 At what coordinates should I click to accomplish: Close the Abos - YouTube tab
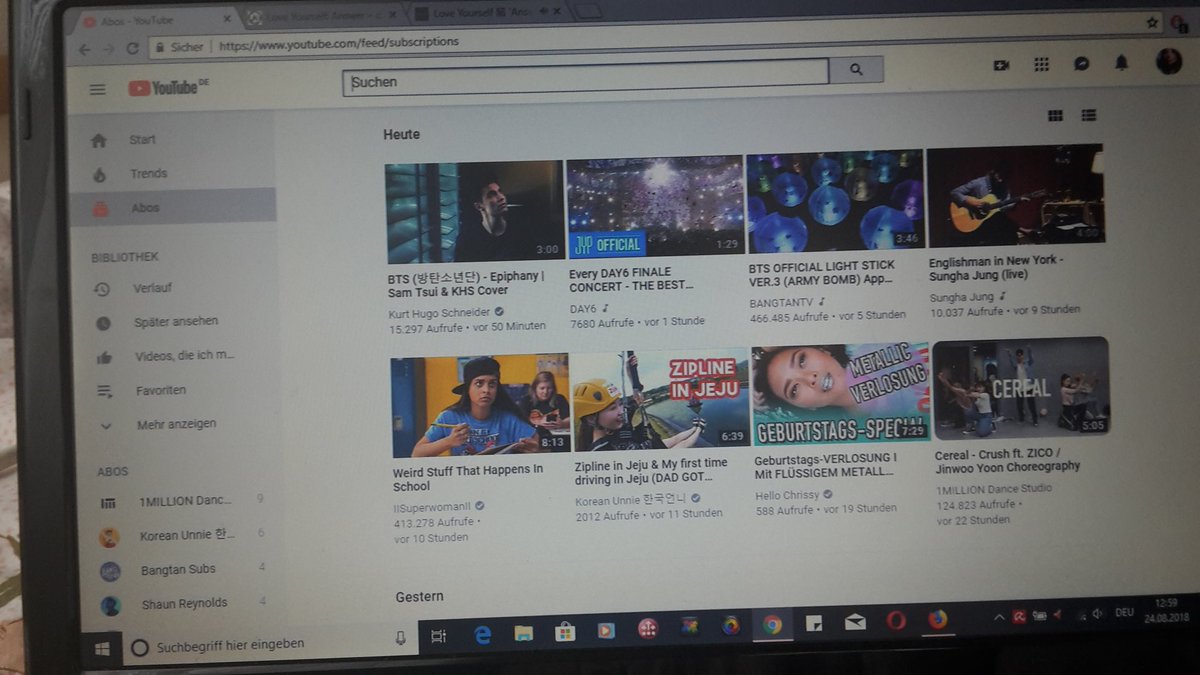[x=227, y=19]
